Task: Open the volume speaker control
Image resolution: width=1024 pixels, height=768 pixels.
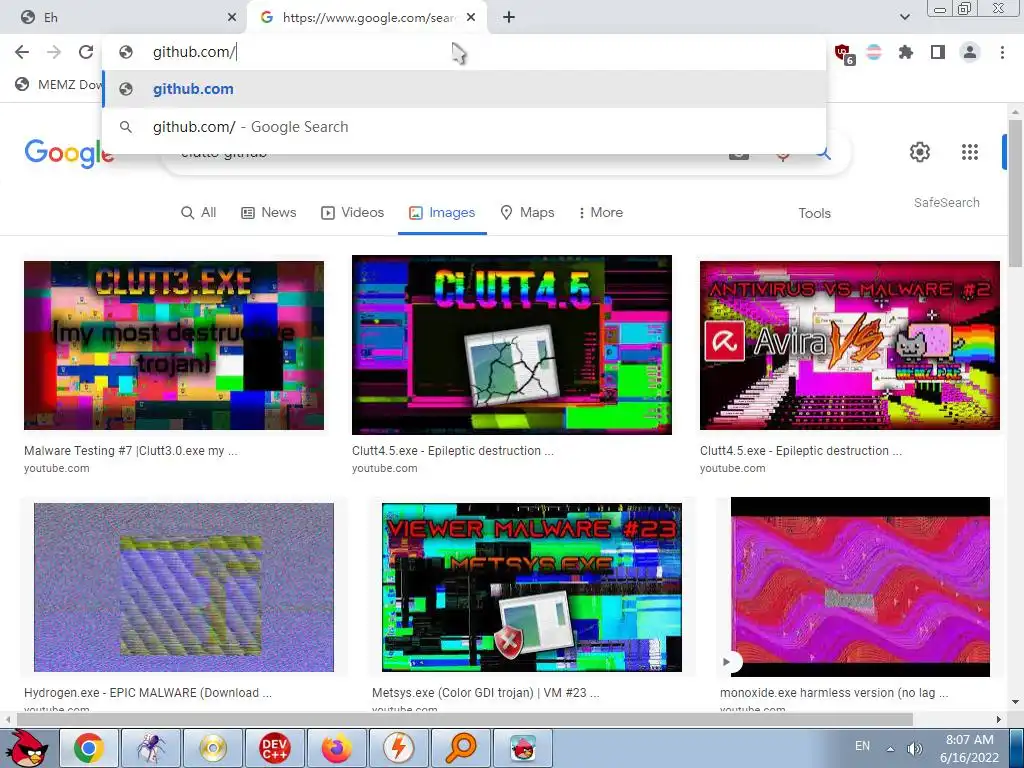Action: click(x=914, y=748)
